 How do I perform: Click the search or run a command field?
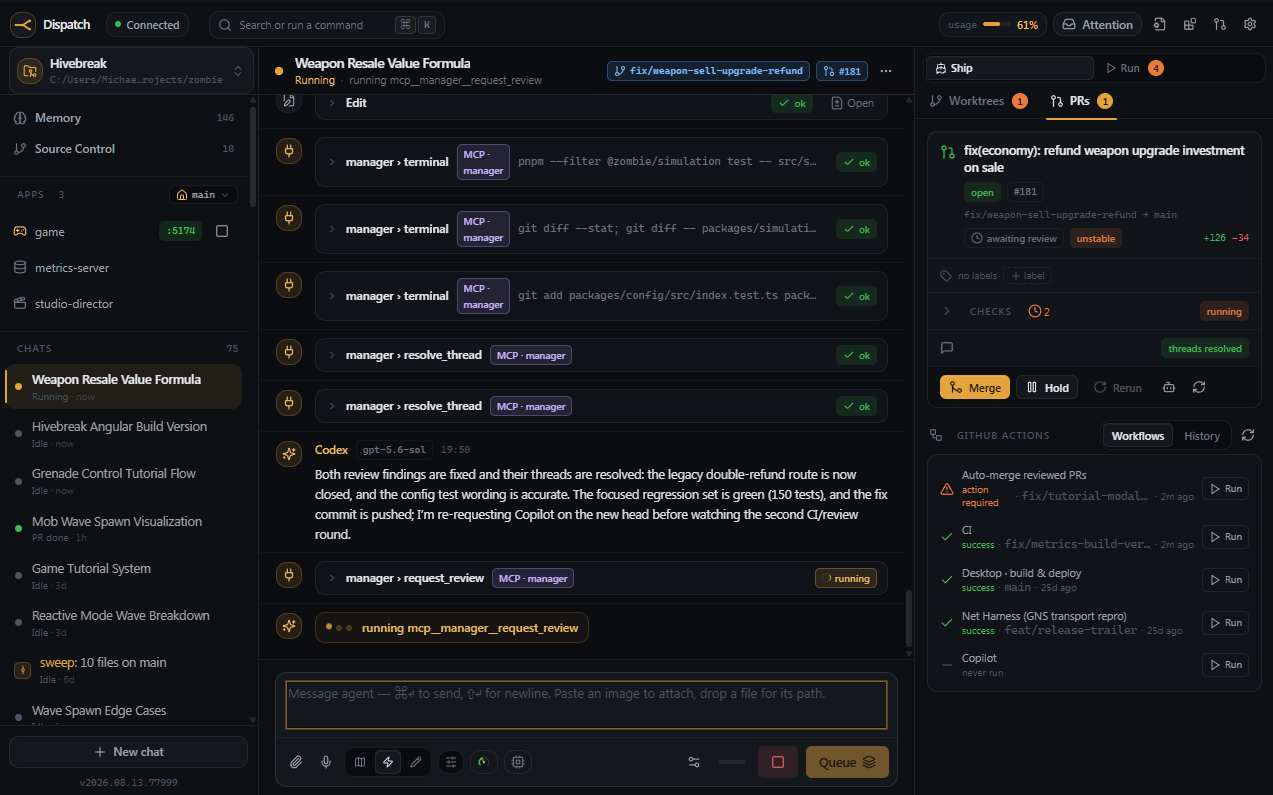[327, 24]
